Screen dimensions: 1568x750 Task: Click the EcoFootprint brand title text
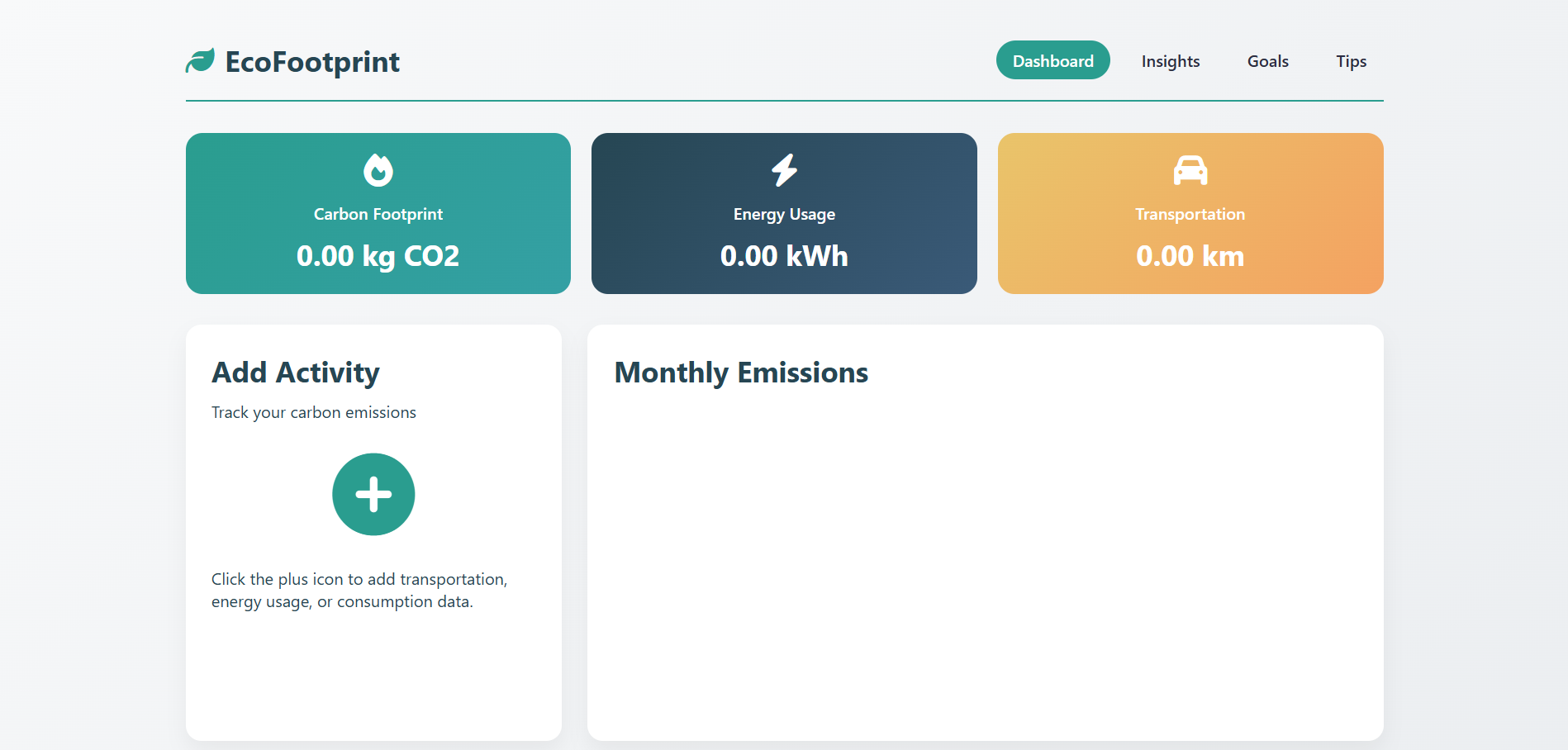point(312,62)
